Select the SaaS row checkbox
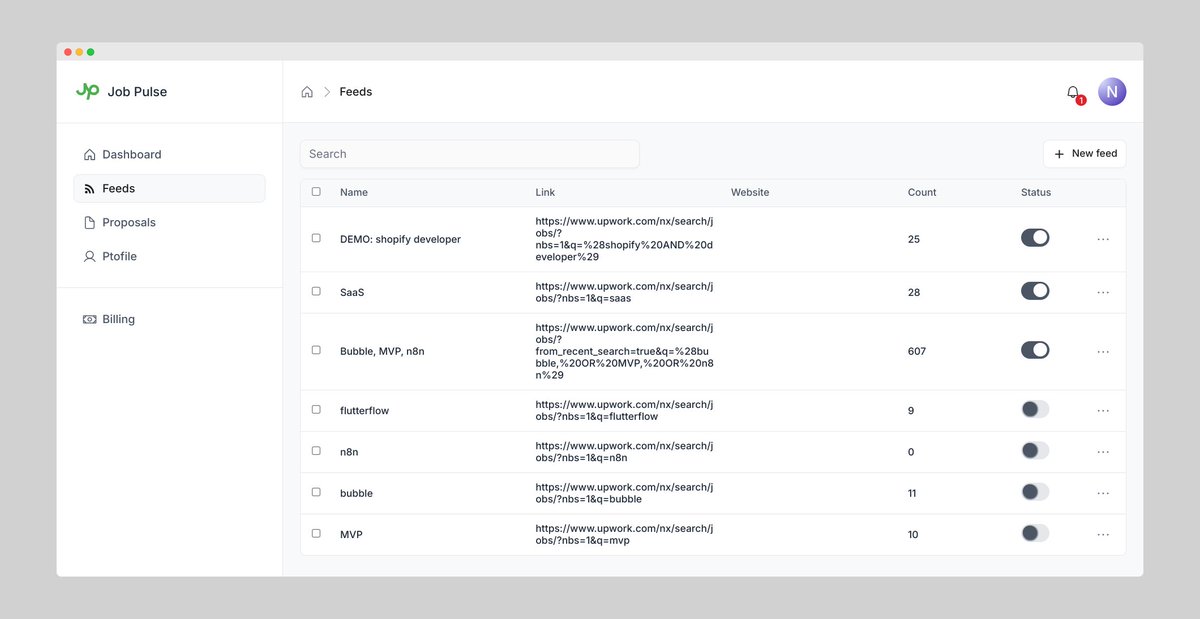Viewport: 1200px width, 619px height. click(x=316, y=291)
